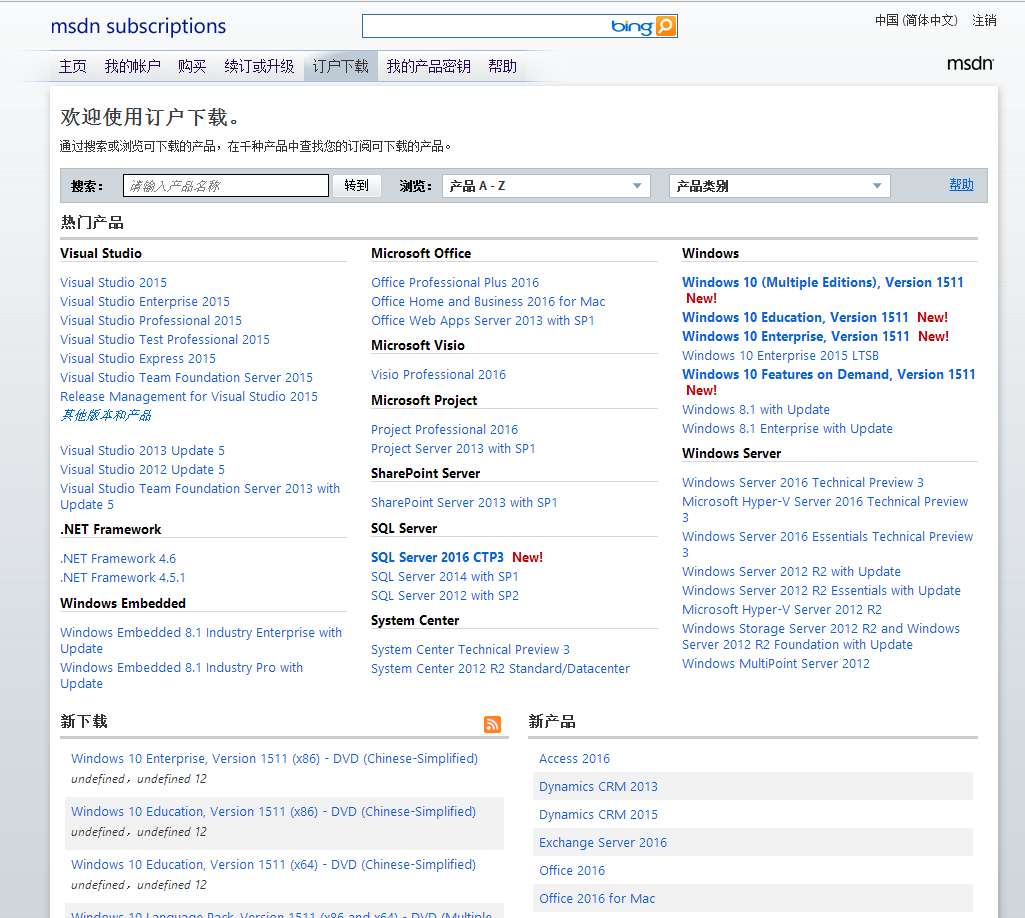Open .NET Framework 4.5.1 link
The width and height of the screenshot is (1025, 918).
click(x=123, y=577)
